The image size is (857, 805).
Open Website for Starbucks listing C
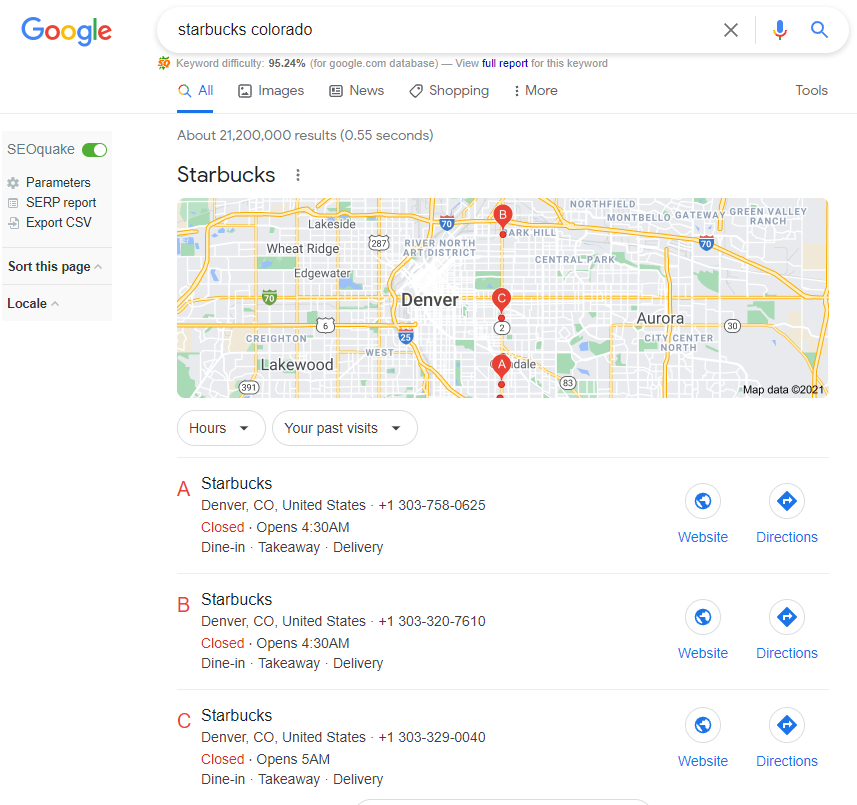702,738
